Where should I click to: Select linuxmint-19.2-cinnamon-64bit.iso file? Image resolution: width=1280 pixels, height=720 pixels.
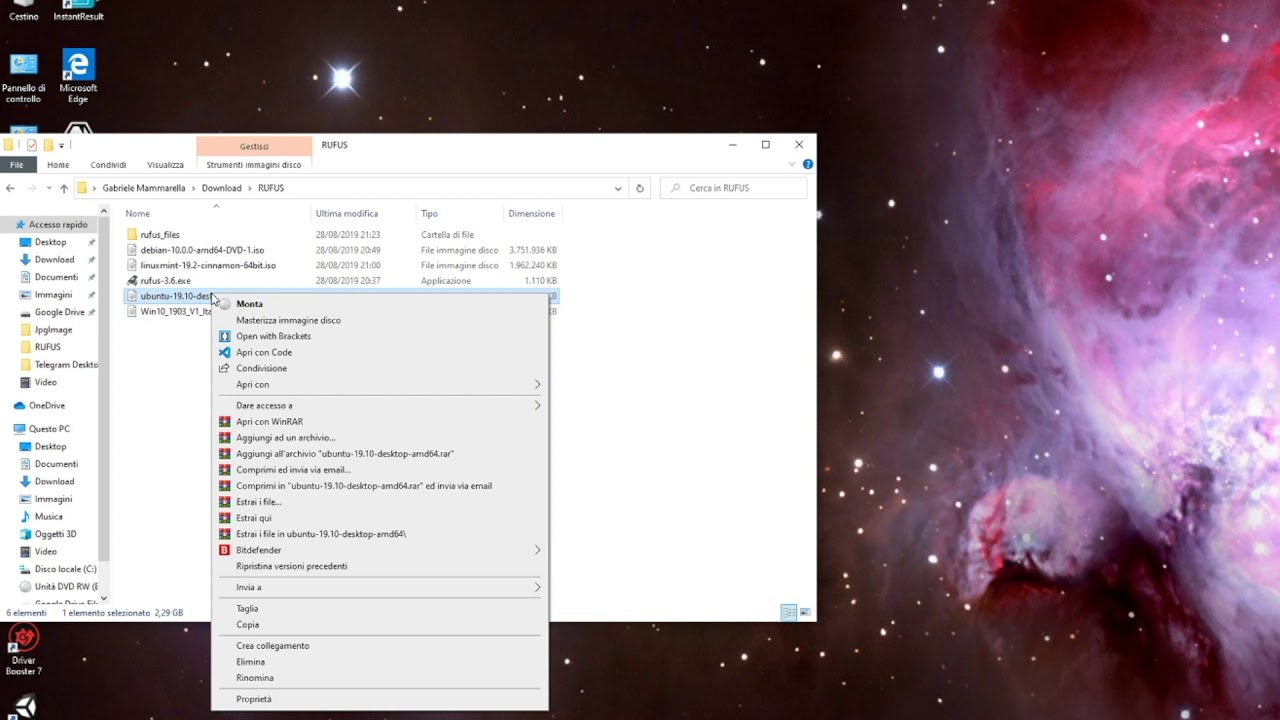tap(208, 265)
